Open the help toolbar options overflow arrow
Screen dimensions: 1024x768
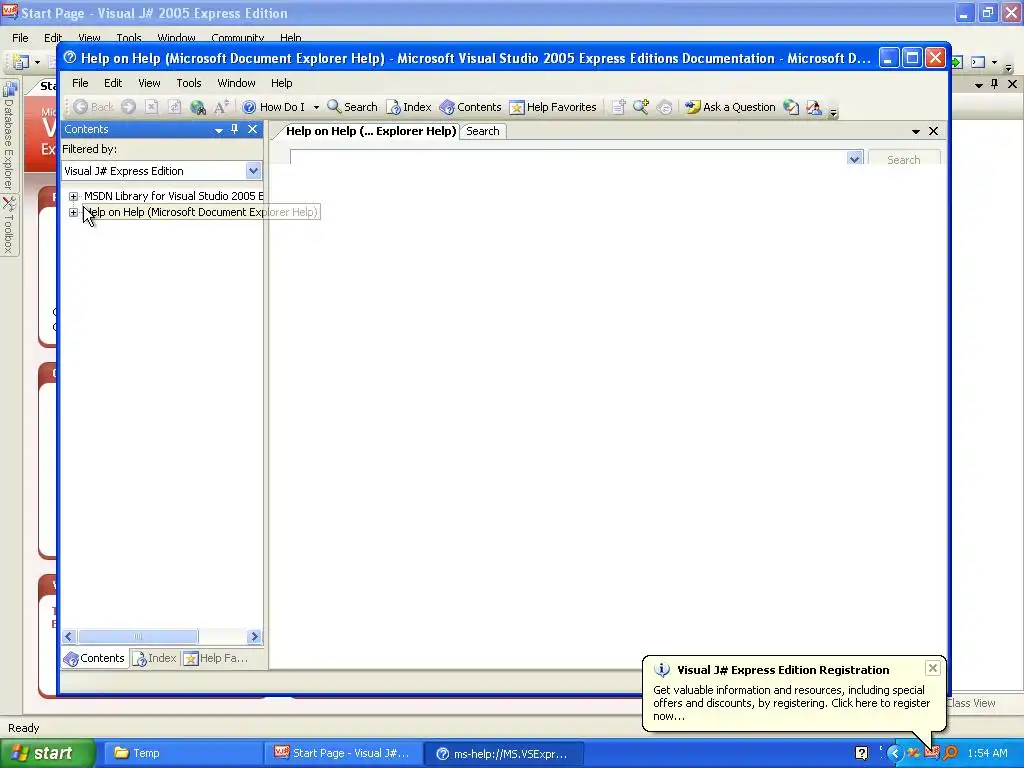[x=833, y=112]
